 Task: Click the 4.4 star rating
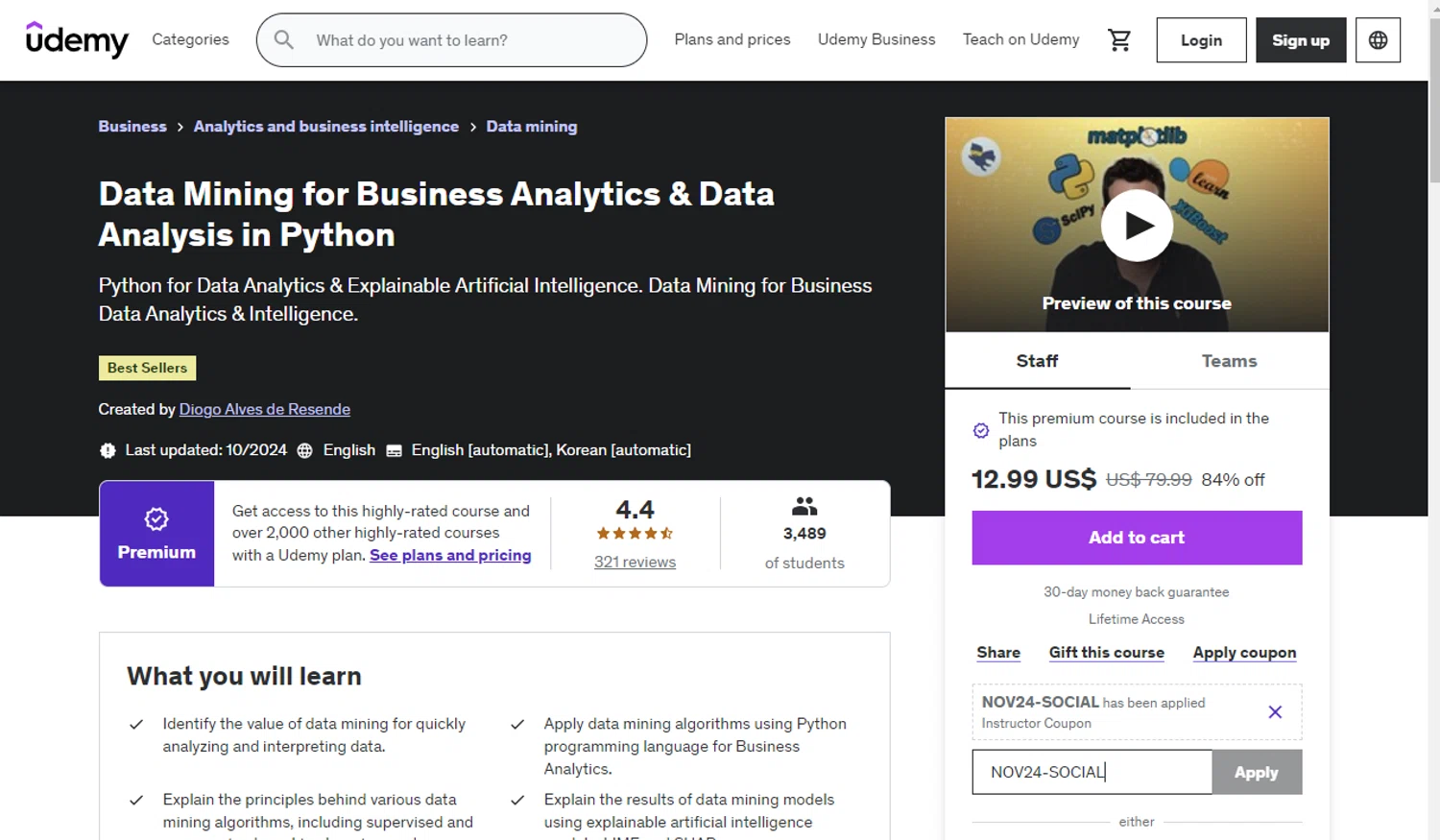tap(635, 533)
